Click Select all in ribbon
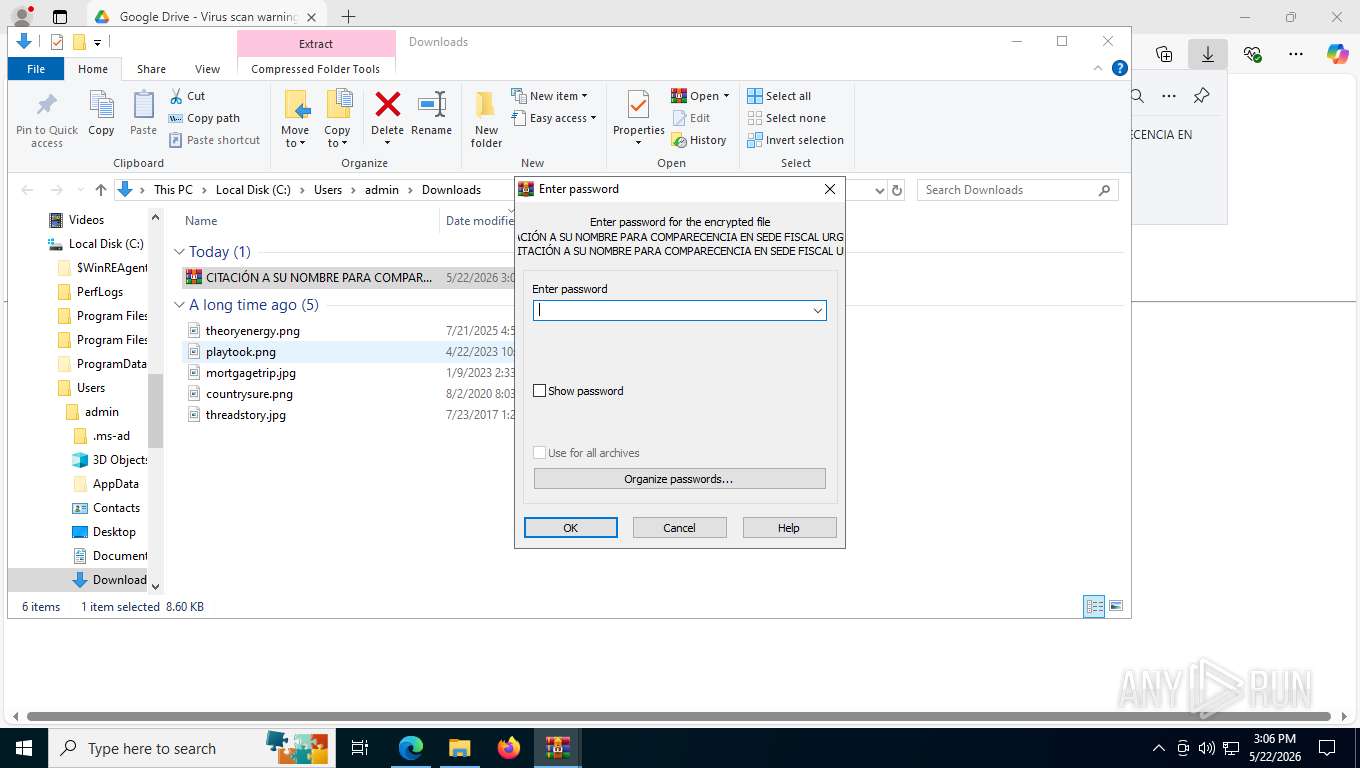 pyautogui.click(x=779, y=96)
